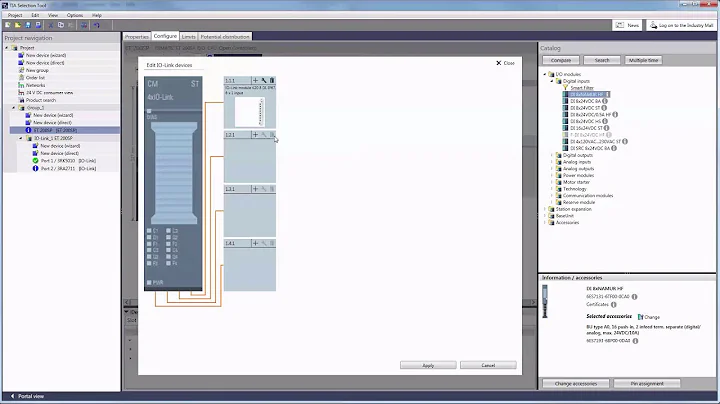Click the Open project toolbar icon
This screenshot has height=404, width=720.
(18, 25)
